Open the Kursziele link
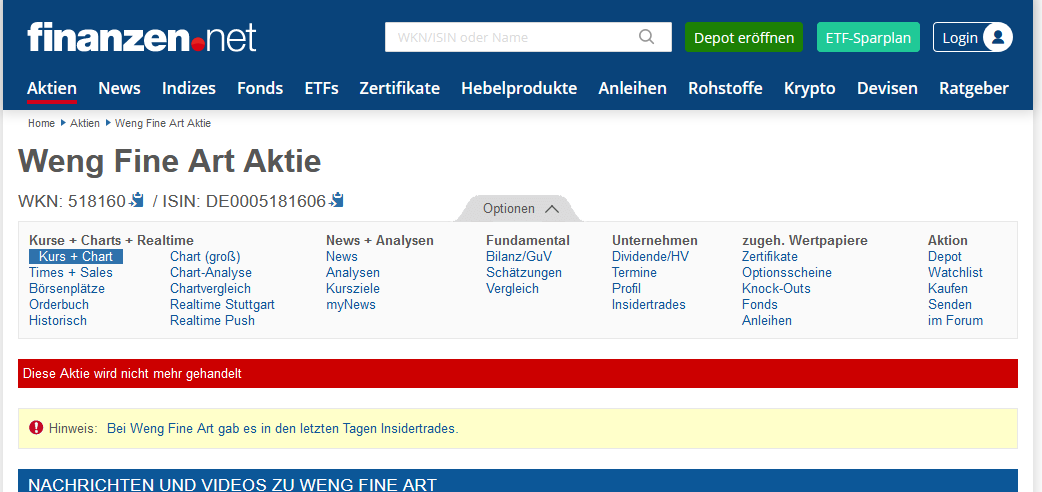This screenshot has height=492, width=1042. [x=353, y=289]
